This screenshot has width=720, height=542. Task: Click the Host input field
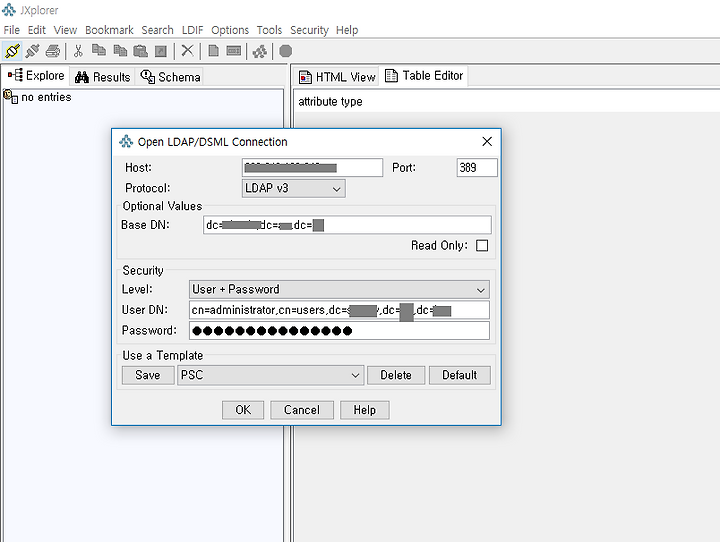pyautogui.click(x=312, y=168)
